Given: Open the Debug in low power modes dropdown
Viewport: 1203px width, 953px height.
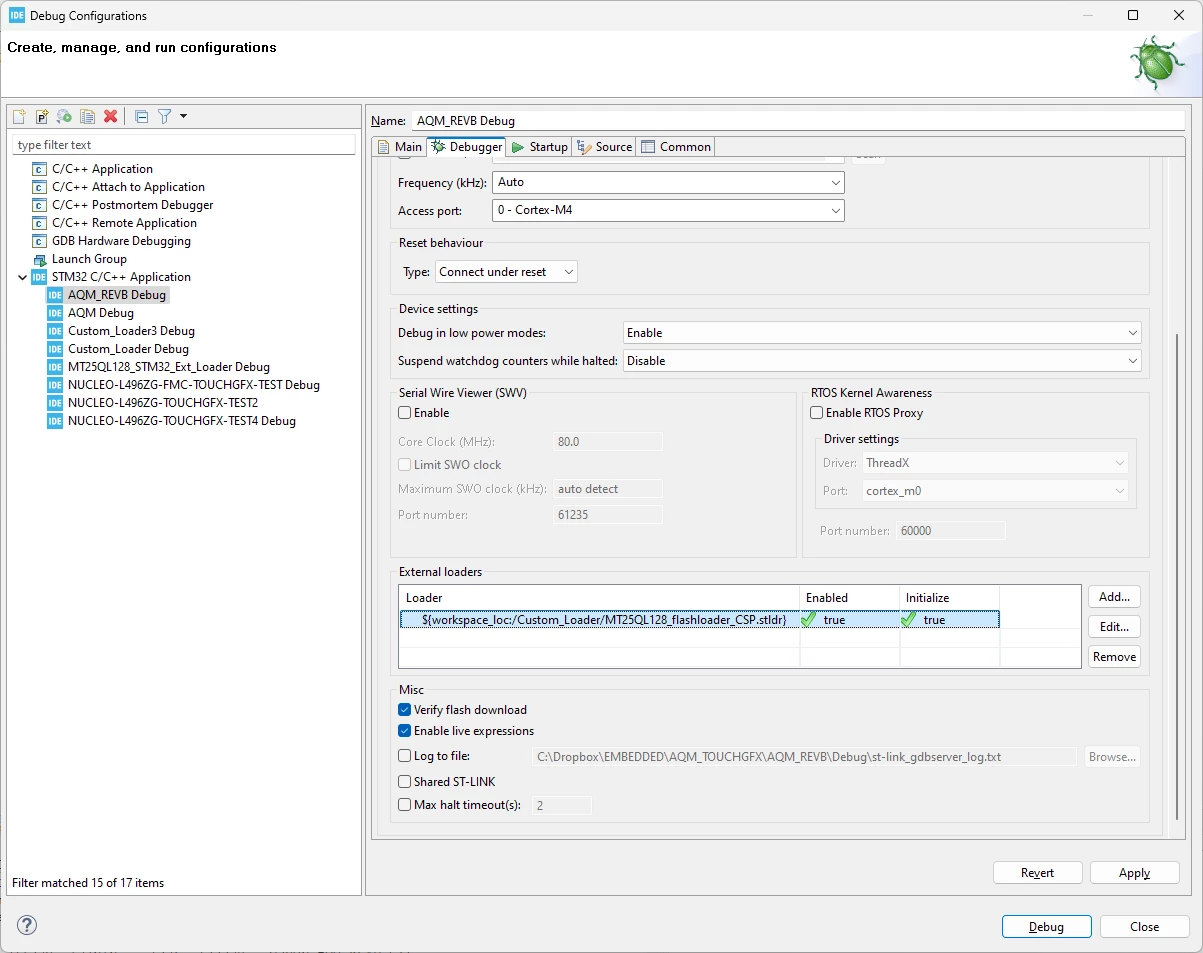Looking at the screenshot, I should [882, 333].
